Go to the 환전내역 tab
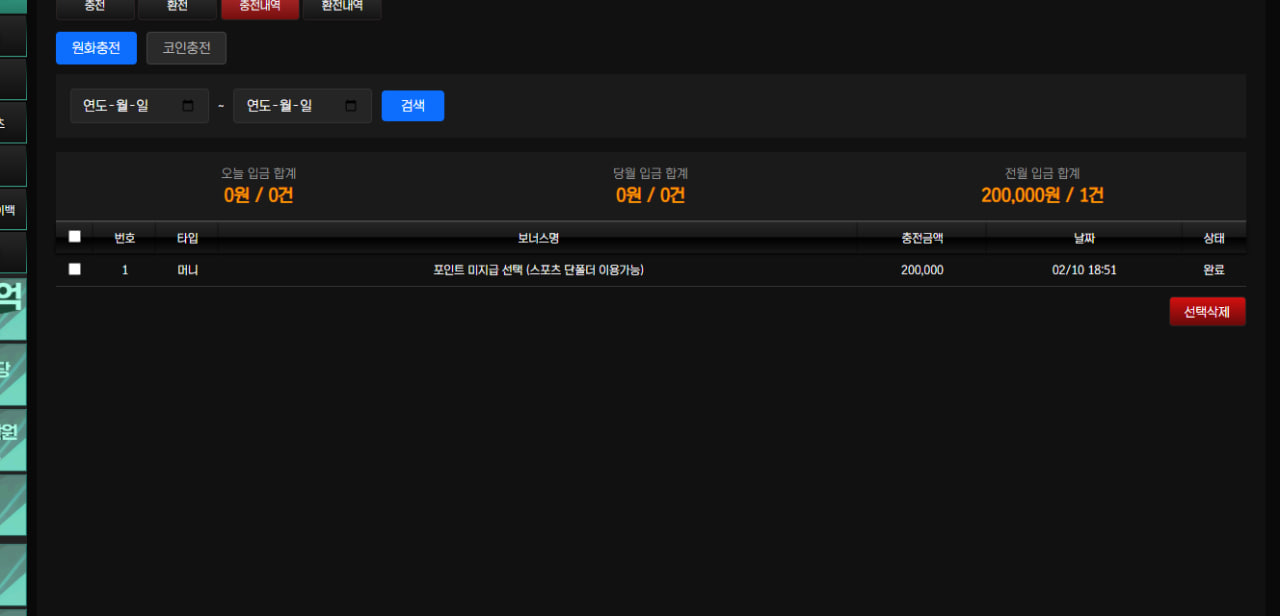The image size is (1280, 616). [342, 7]
